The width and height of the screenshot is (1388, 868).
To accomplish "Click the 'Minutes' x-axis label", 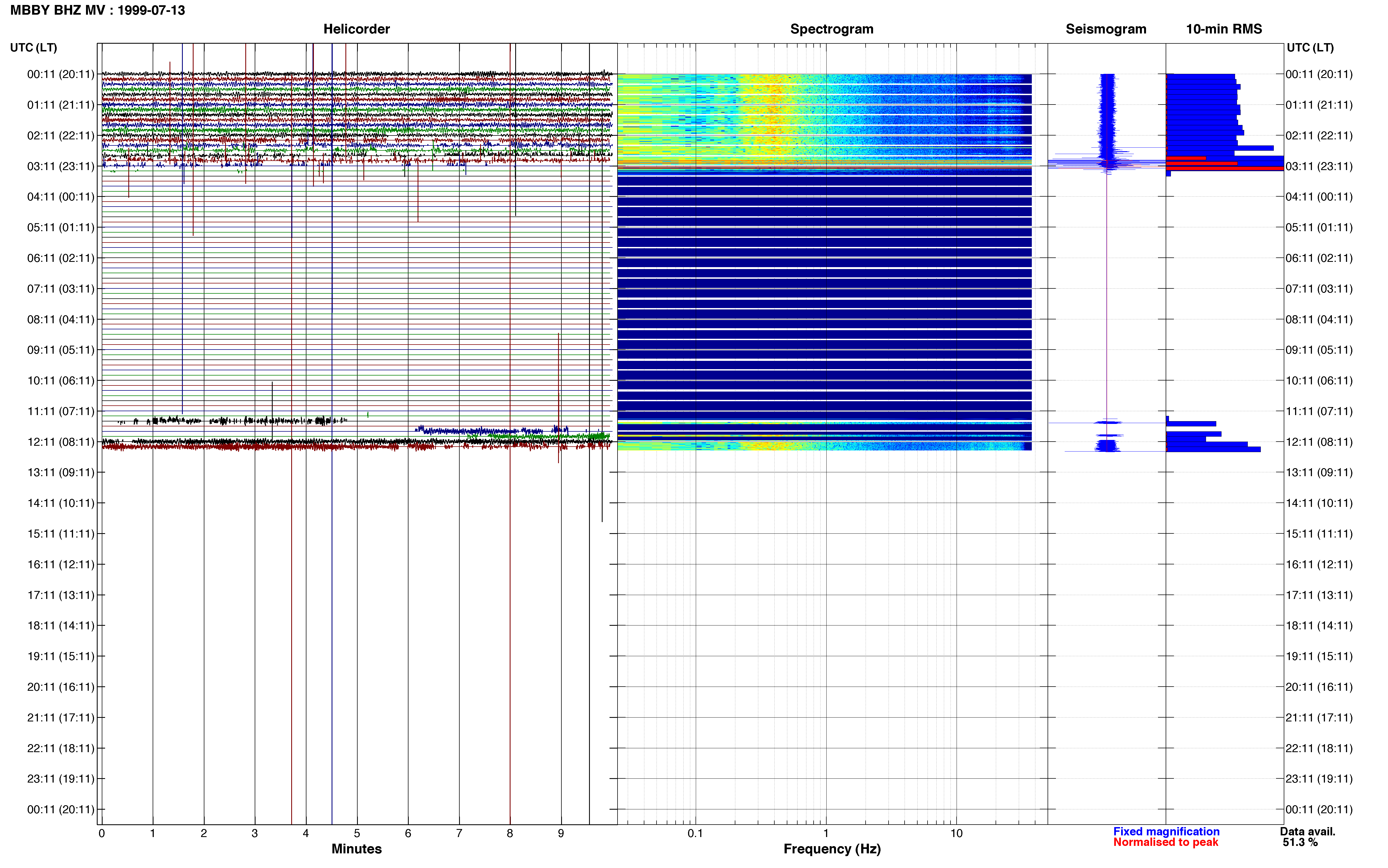I will (x=356, y=849).
